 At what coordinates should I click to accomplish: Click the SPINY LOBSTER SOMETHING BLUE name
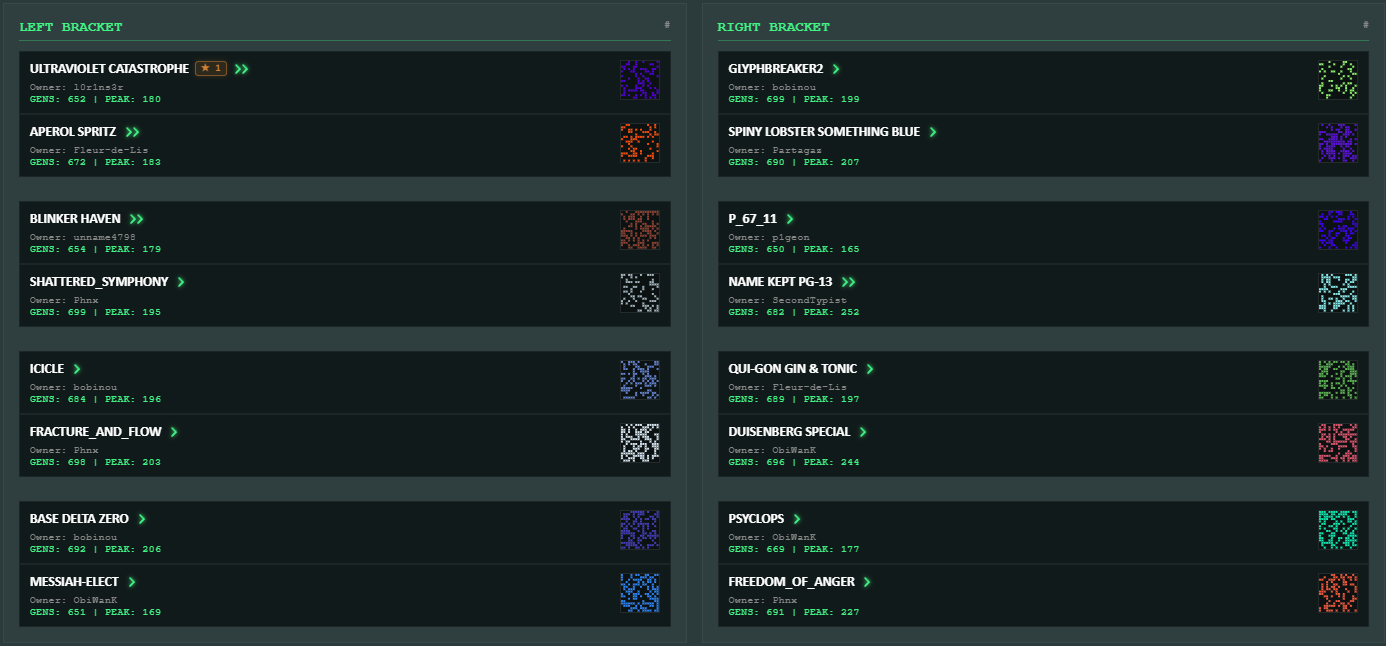[x=825, y=132]
